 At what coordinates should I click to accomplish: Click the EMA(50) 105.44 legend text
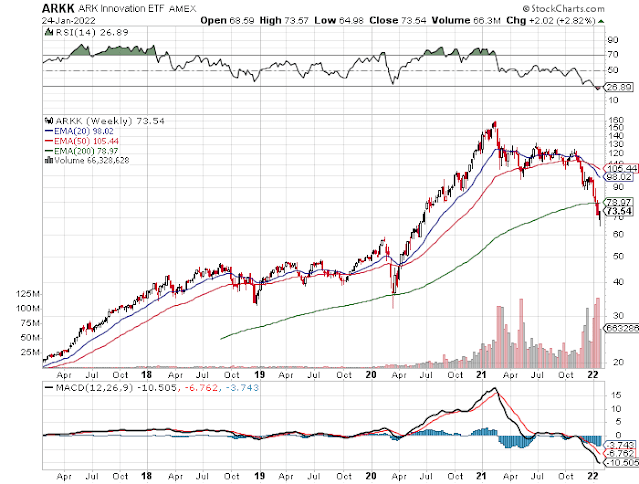[86, 141]
